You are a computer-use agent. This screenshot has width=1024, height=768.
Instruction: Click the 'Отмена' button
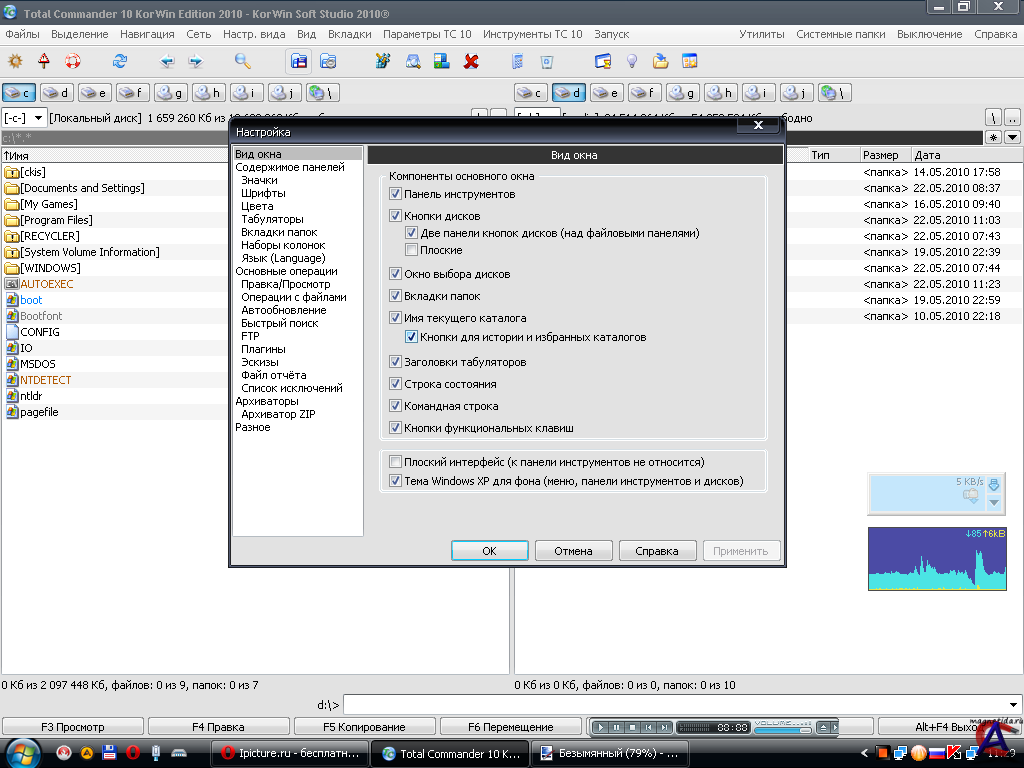(x=573, y=551)
